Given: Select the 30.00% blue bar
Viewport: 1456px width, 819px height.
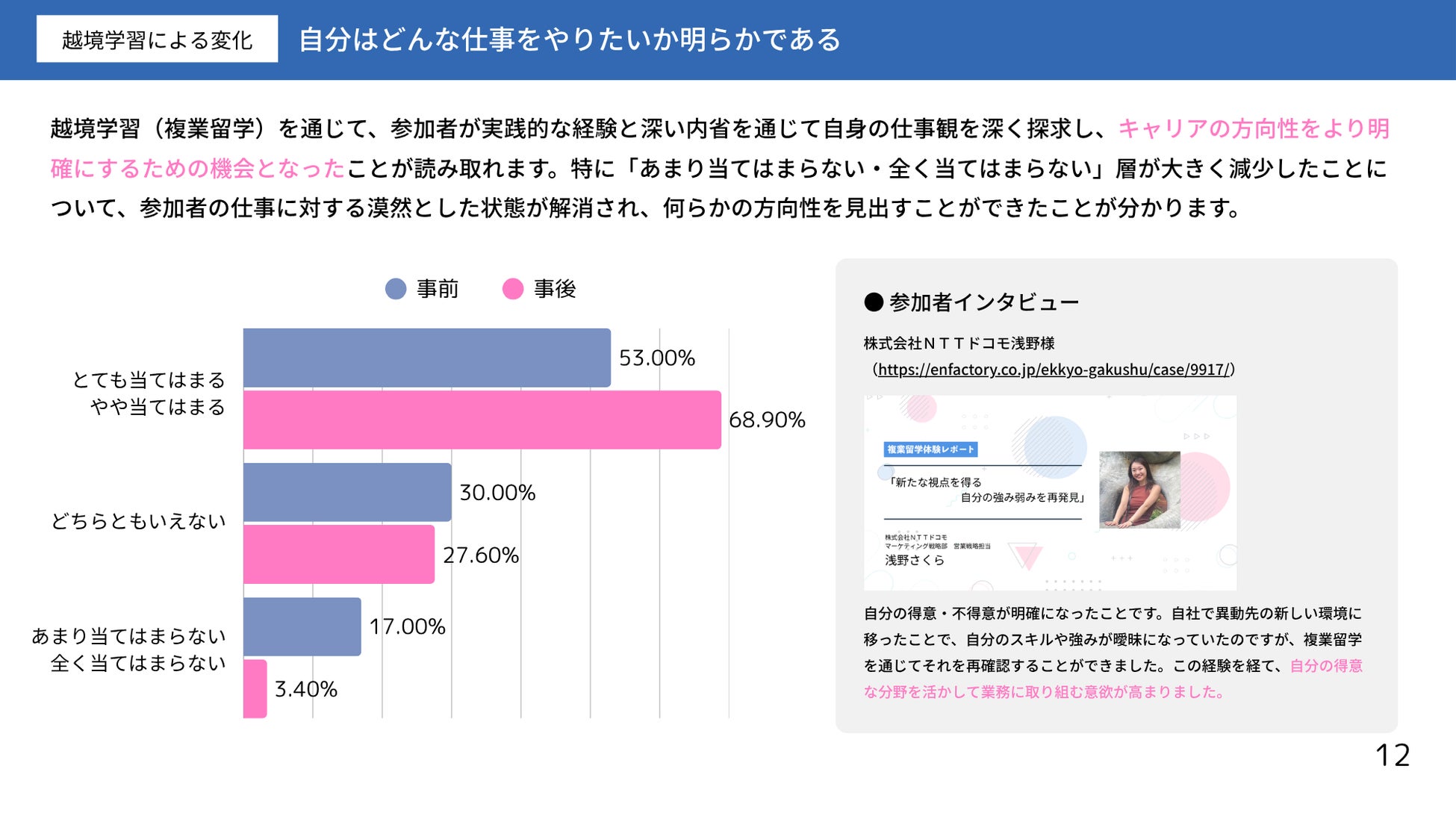Looking at the screenshot, I should coord(347,492).
